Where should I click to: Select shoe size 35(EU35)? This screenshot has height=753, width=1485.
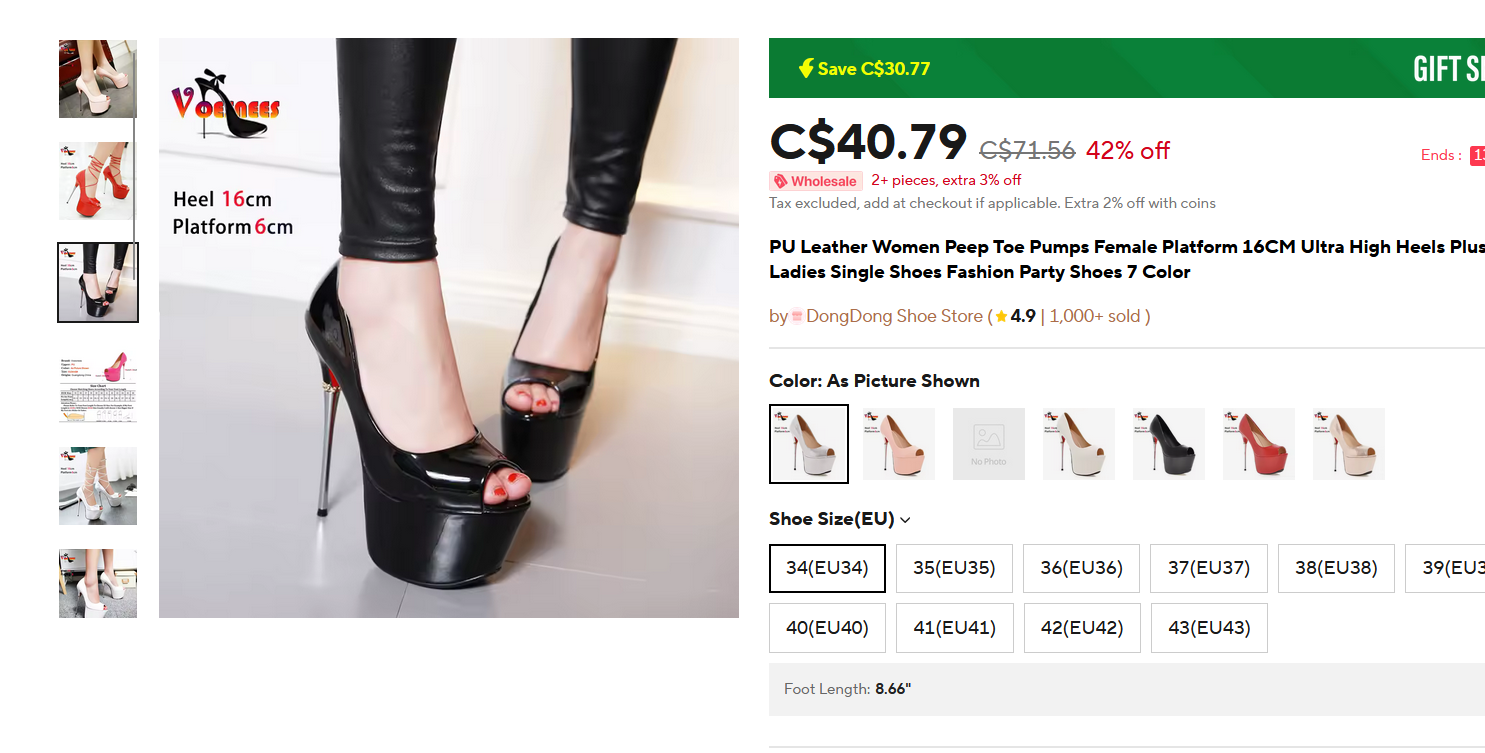tap(954, 568)
